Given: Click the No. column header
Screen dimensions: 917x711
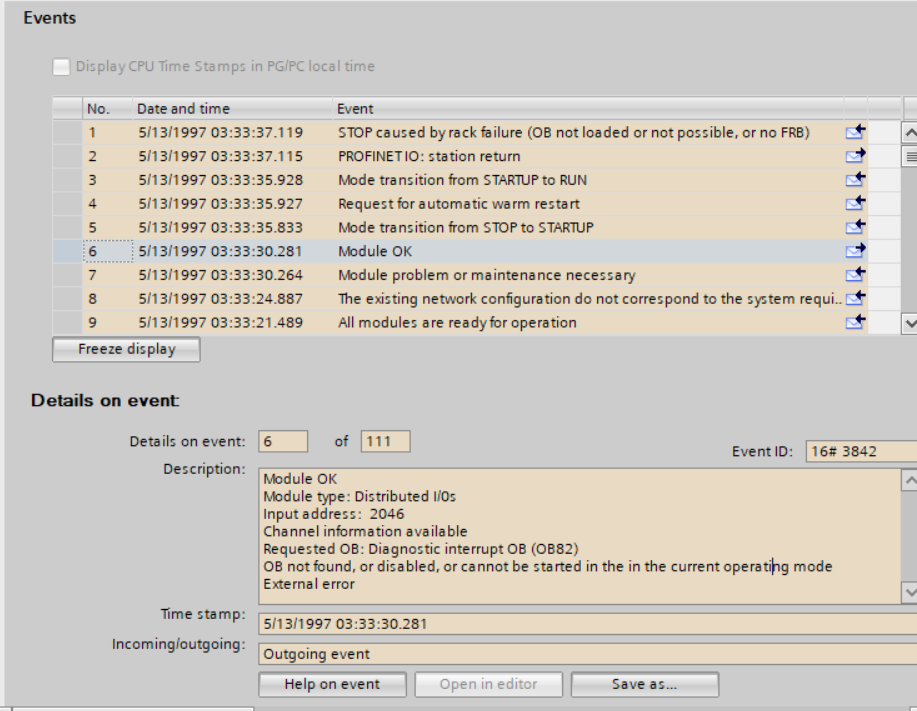Looking at the screenshot, I should pyautogui.click(x=108, y=109).
